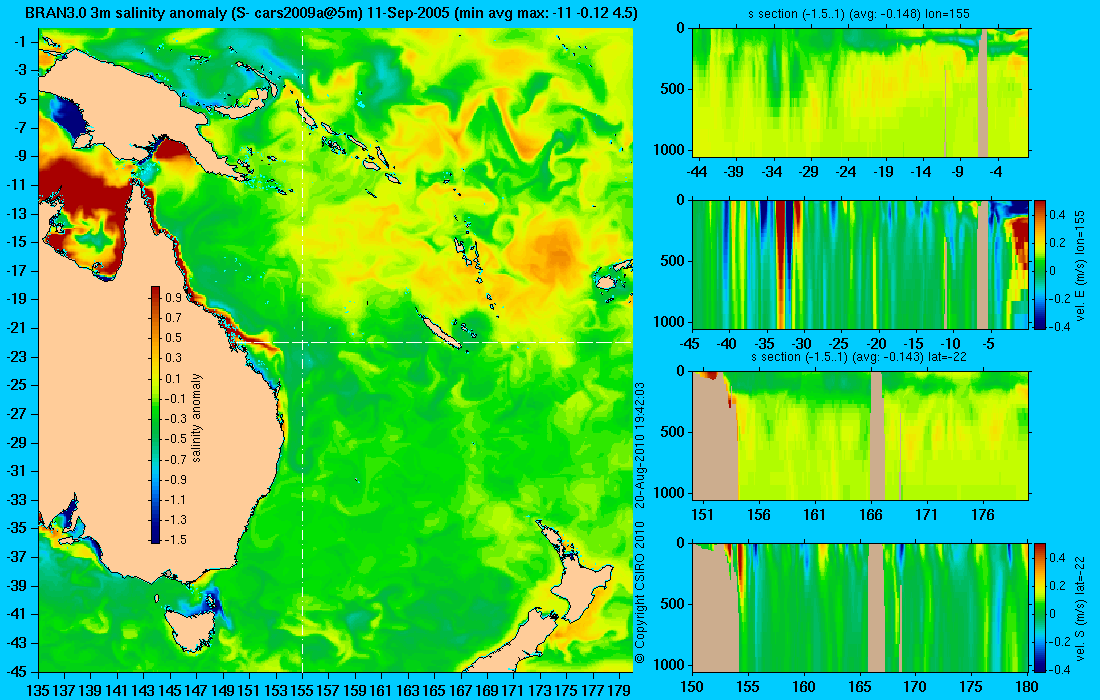Open the top salinity section plot at lon=155
This screenshot has height=700, width=1100.
point(861,92)
